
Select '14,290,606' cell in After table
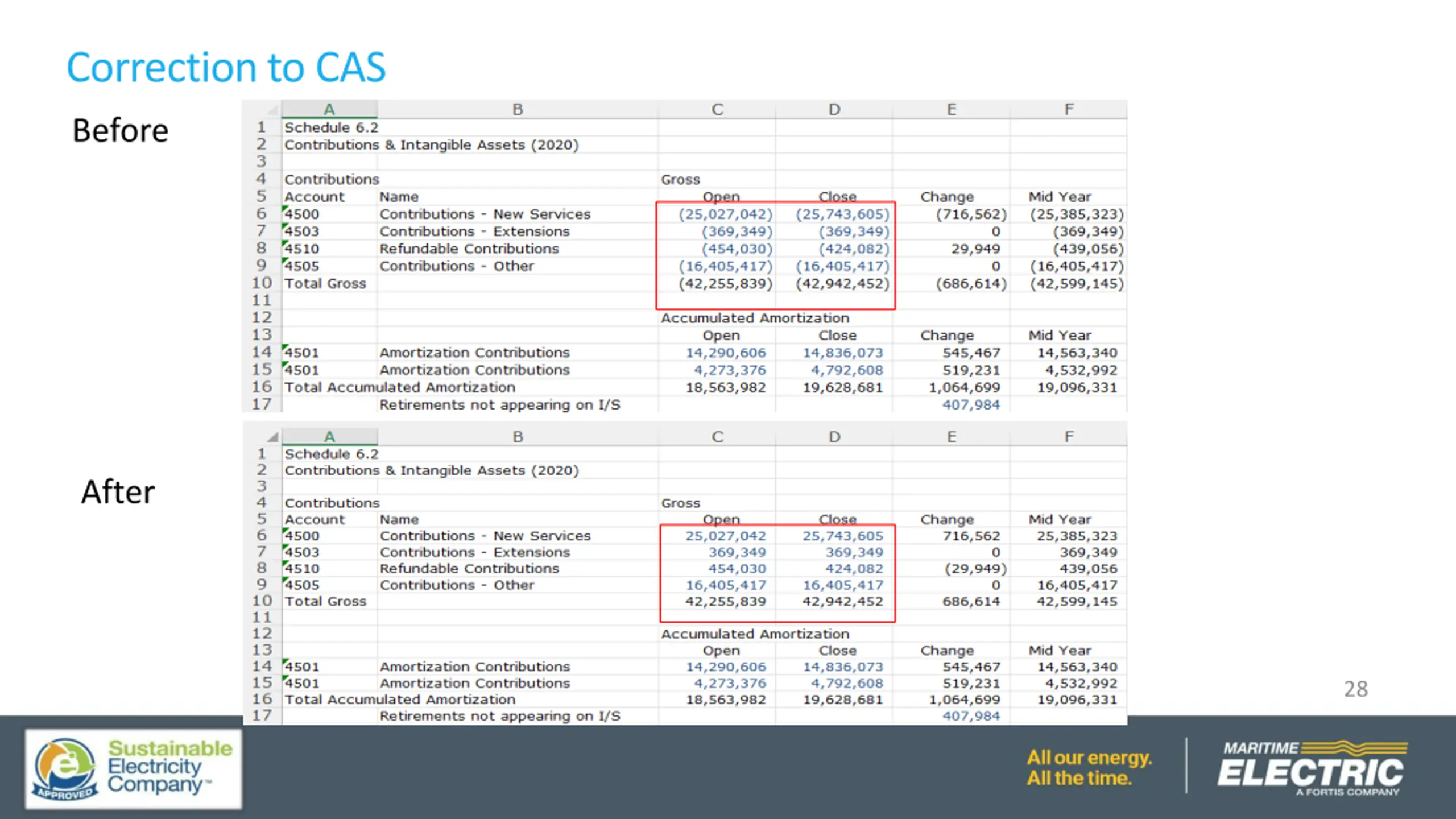726,667
